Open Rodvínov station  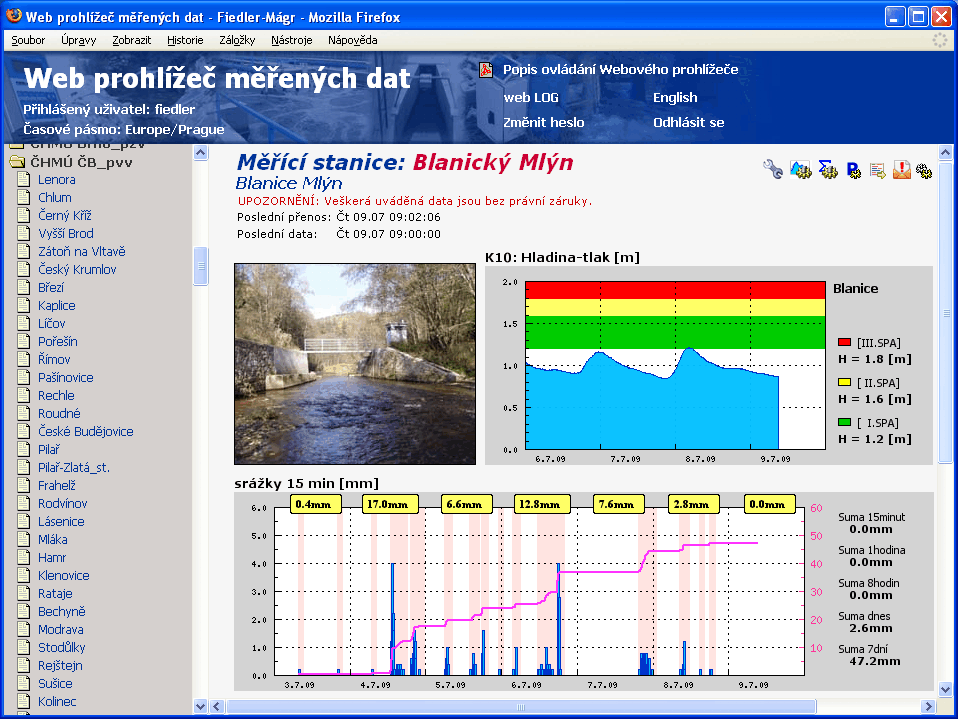(62, 503)
